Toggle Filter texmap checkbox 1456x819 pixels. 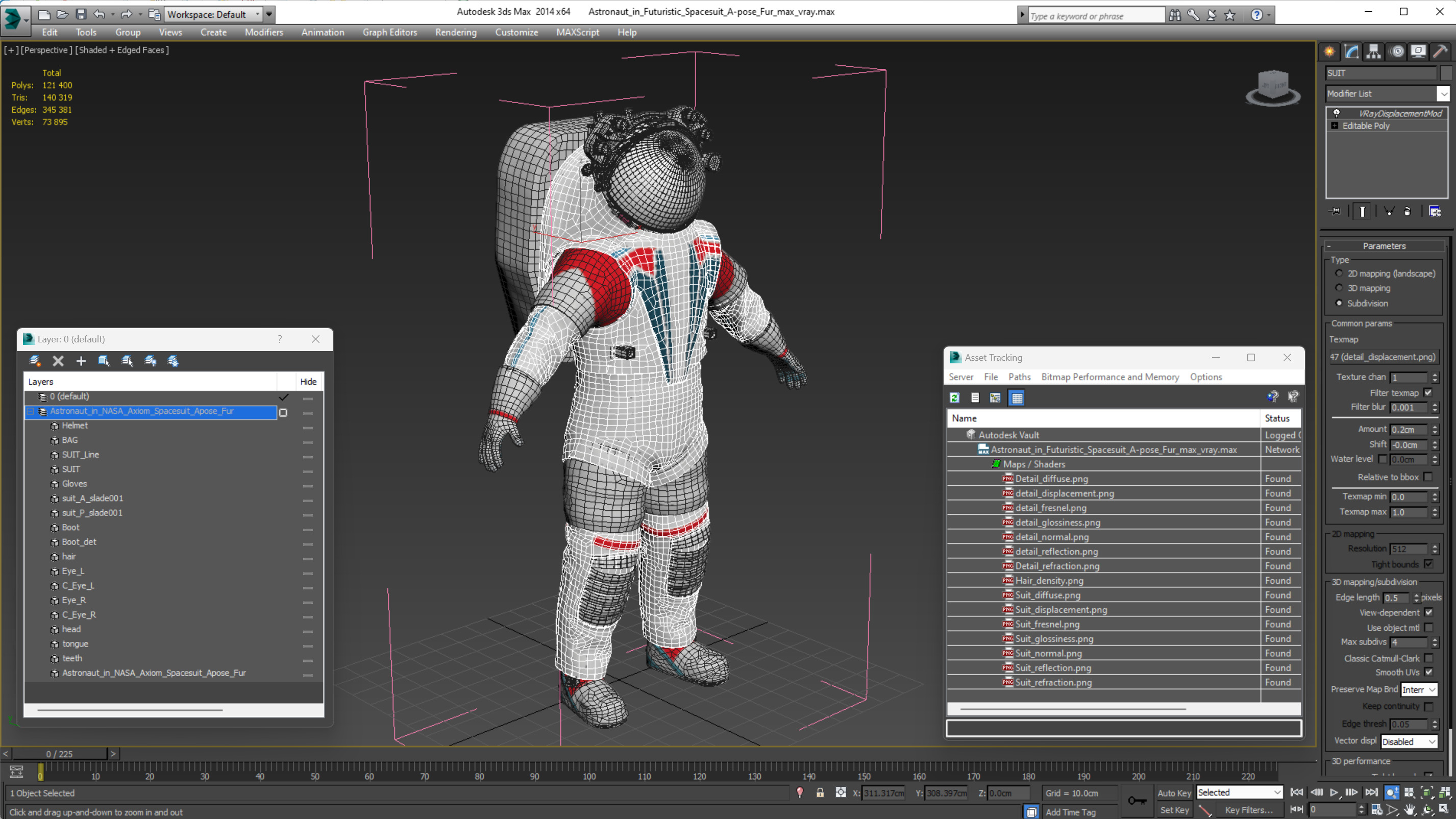(x=1429, y=393)
